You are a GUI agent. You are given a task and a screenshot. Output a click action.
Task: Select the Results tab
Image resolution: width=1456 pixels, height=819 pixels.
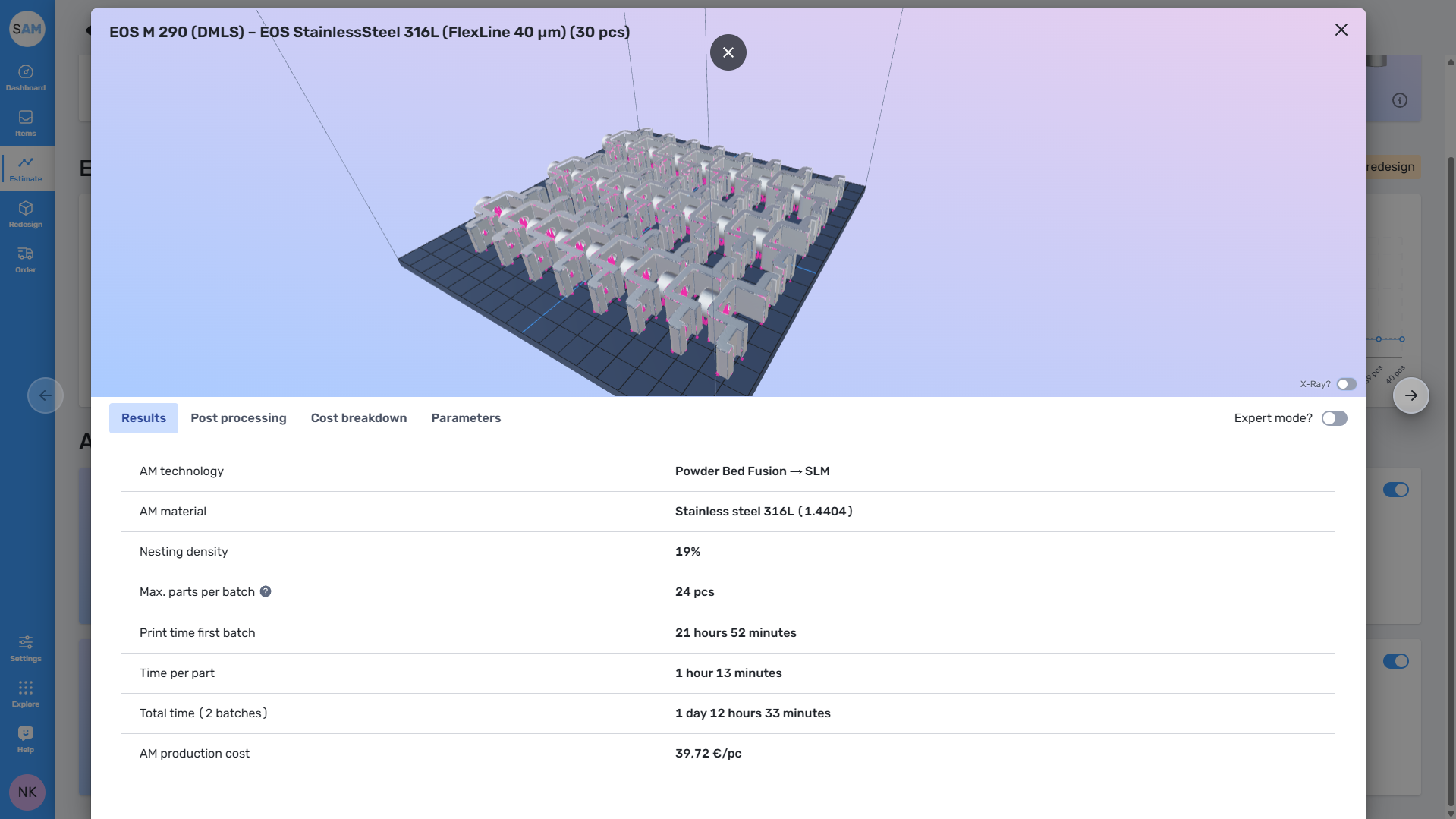tap(143, 418)
